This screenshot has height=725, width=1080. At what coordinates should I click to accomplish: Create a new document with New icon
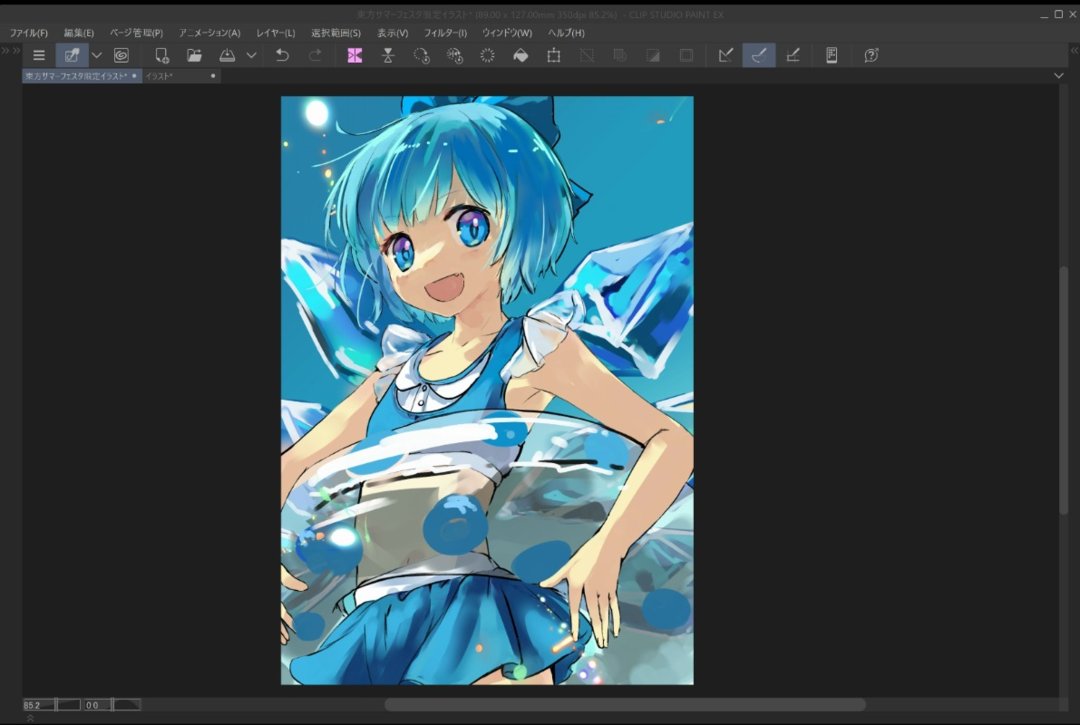pos(161,55)
